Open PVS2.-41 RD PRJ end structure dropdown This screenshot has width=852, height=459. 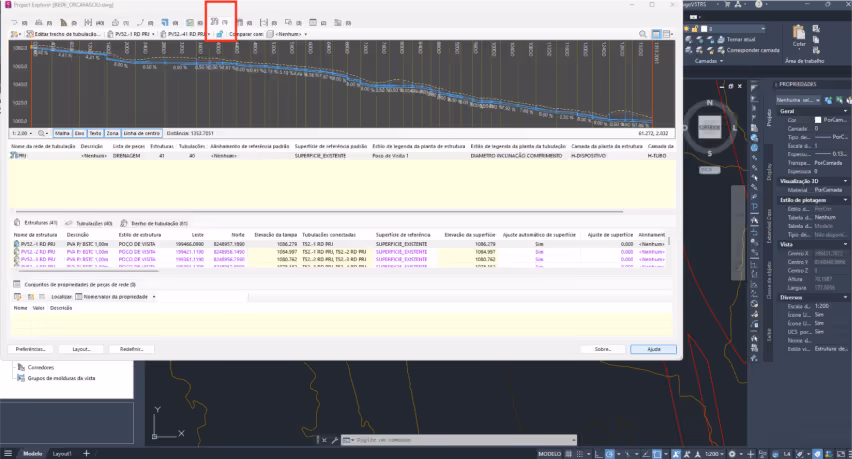(185, 34)
